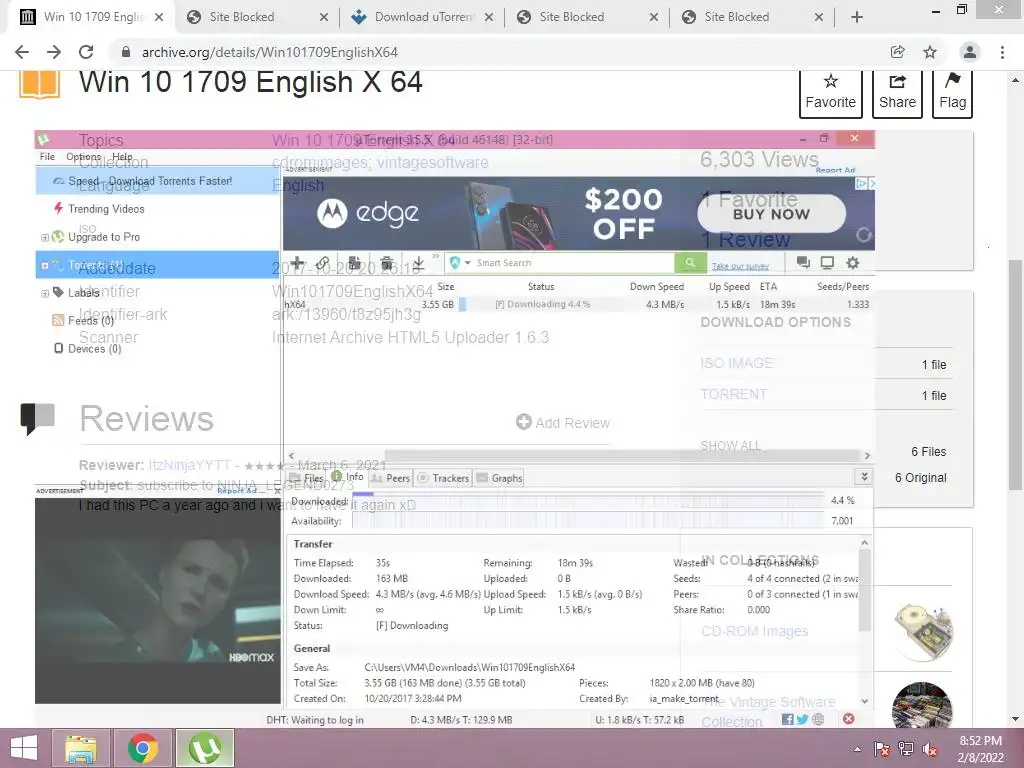Collapse the detail pane double-chevron

[865, 477]
